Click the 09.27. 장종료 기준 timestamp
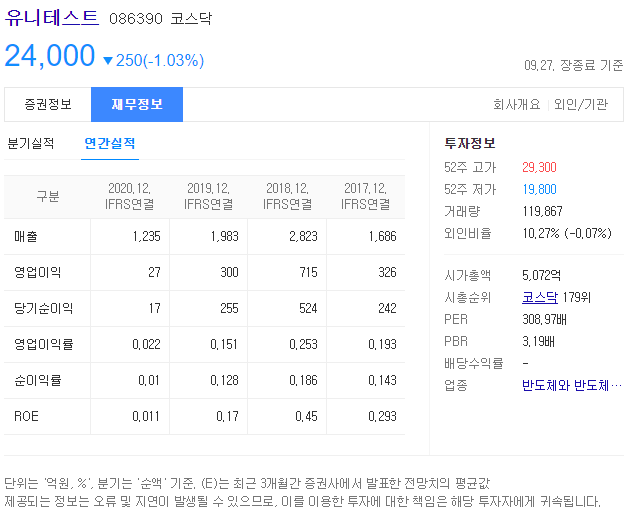This screenshot has width=627, height=517. (x=573, y=65)
